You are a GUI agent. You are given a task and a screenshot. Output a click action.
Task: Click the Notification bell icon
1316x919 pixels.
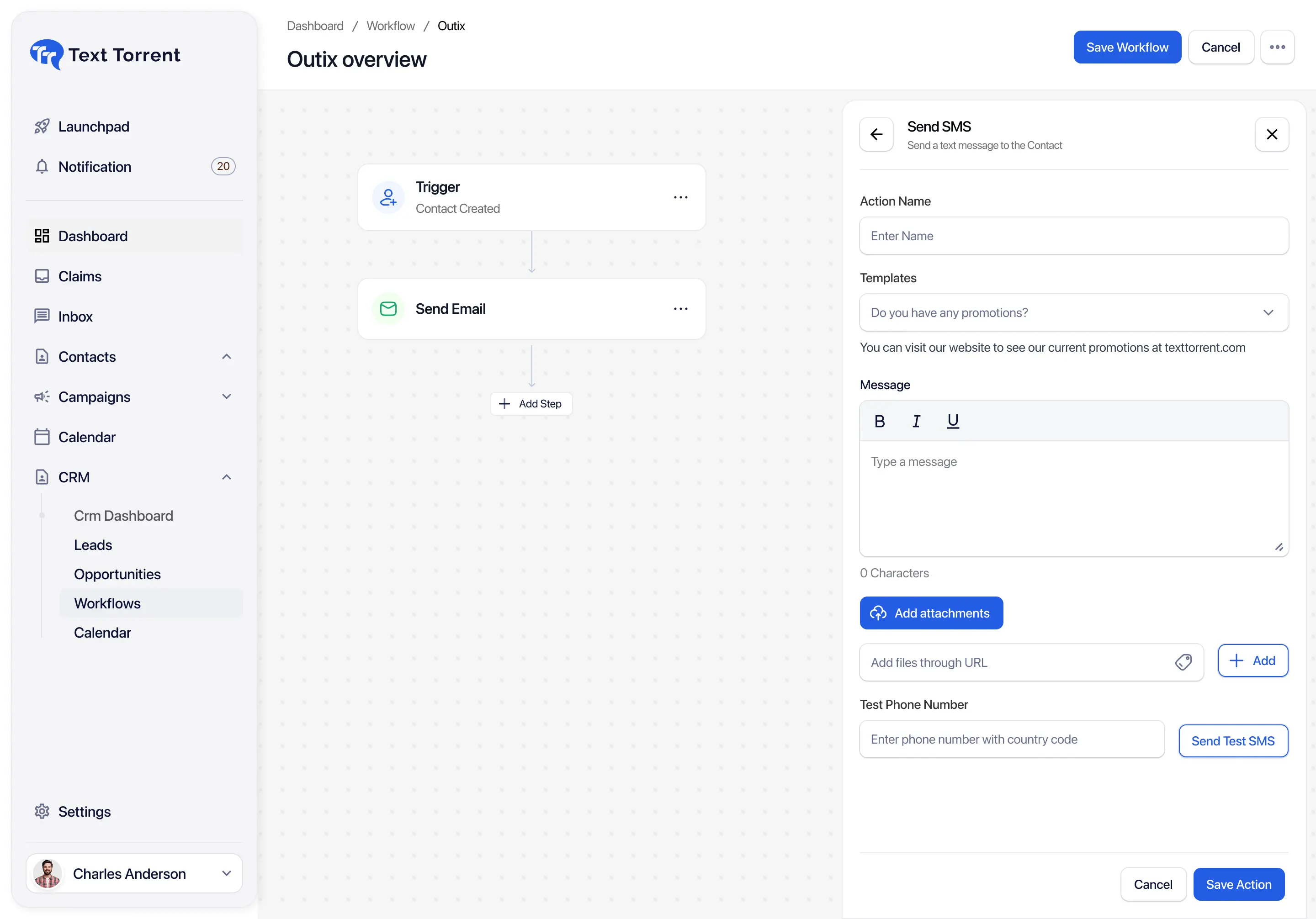point(42,166)
